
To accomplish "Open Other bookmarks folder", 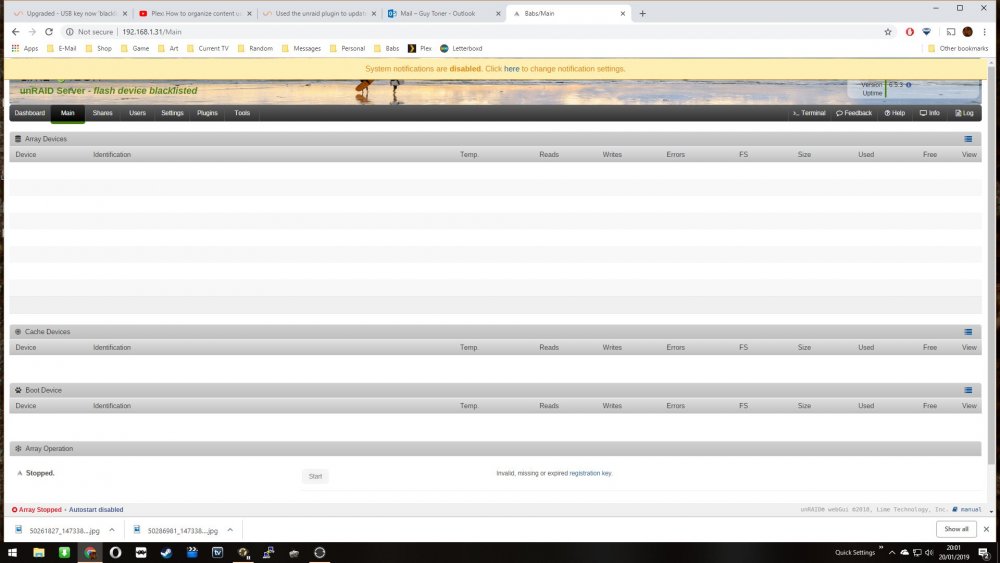I will coord(957,48).
